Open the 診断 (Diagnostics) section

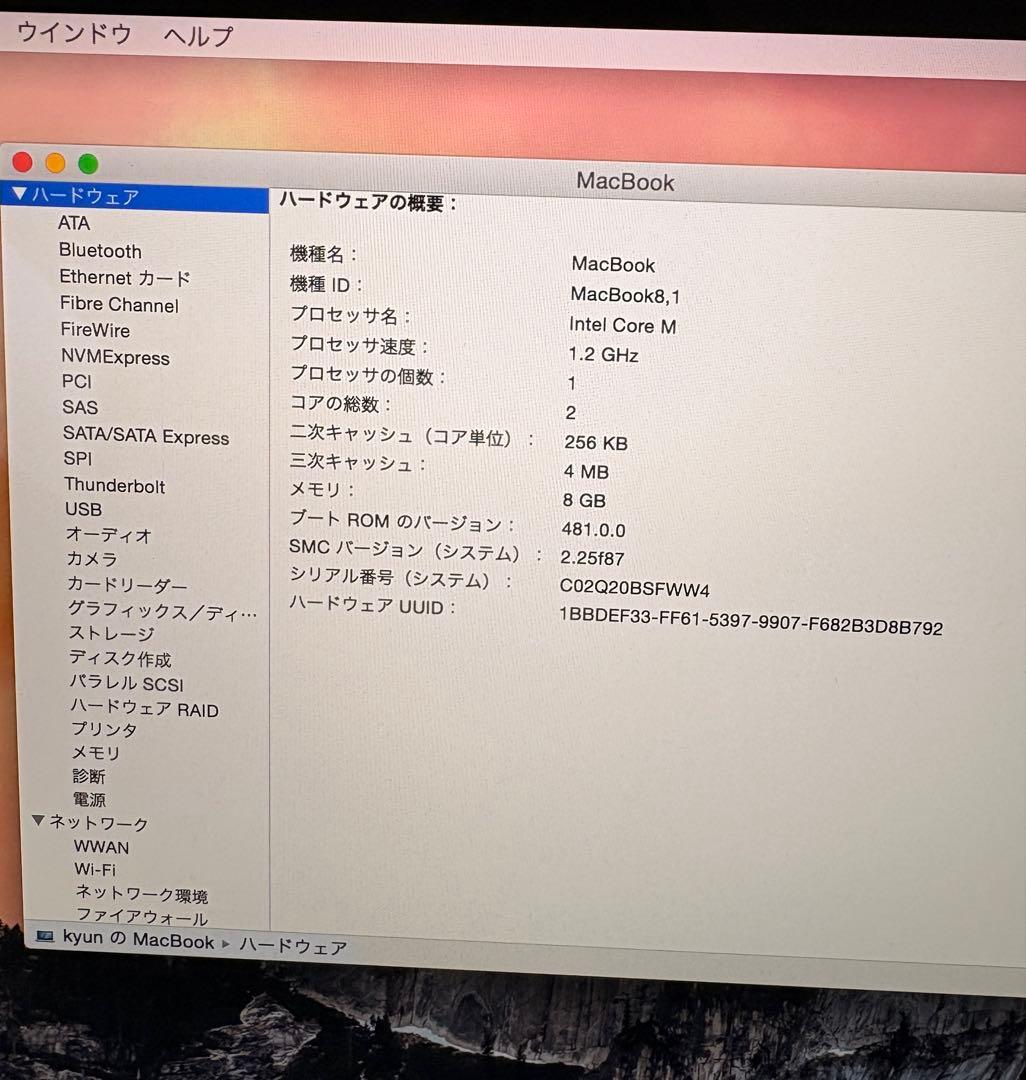[90, 776]
